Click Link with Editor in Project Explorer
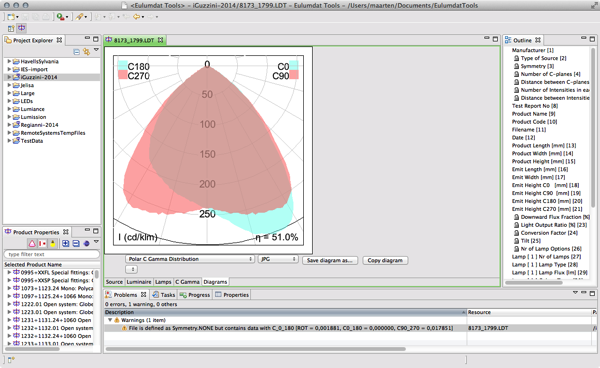The image size is (600, 368). [86, 52]
